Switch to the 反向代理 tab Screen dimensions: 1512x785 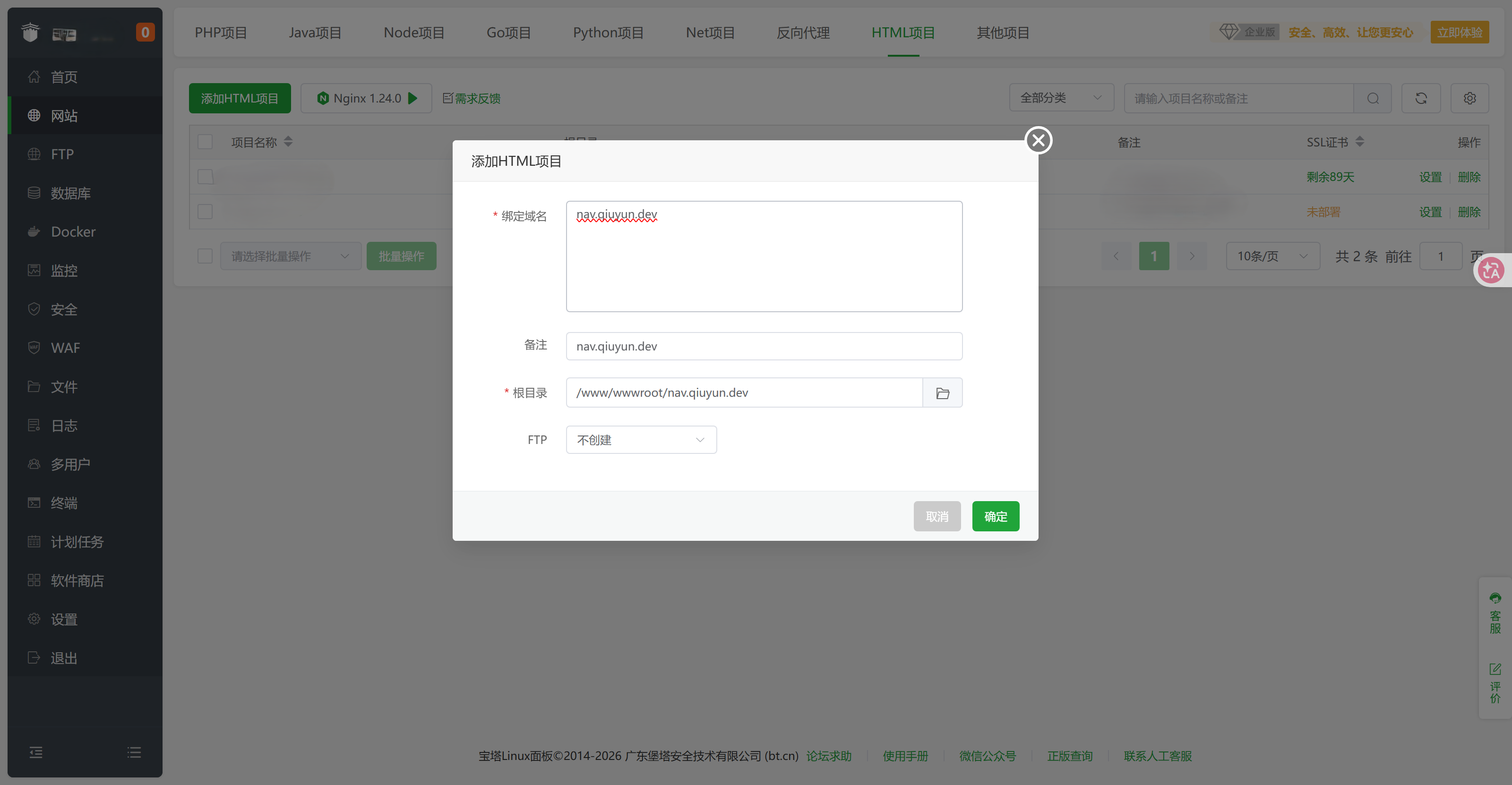click(803, 33)
